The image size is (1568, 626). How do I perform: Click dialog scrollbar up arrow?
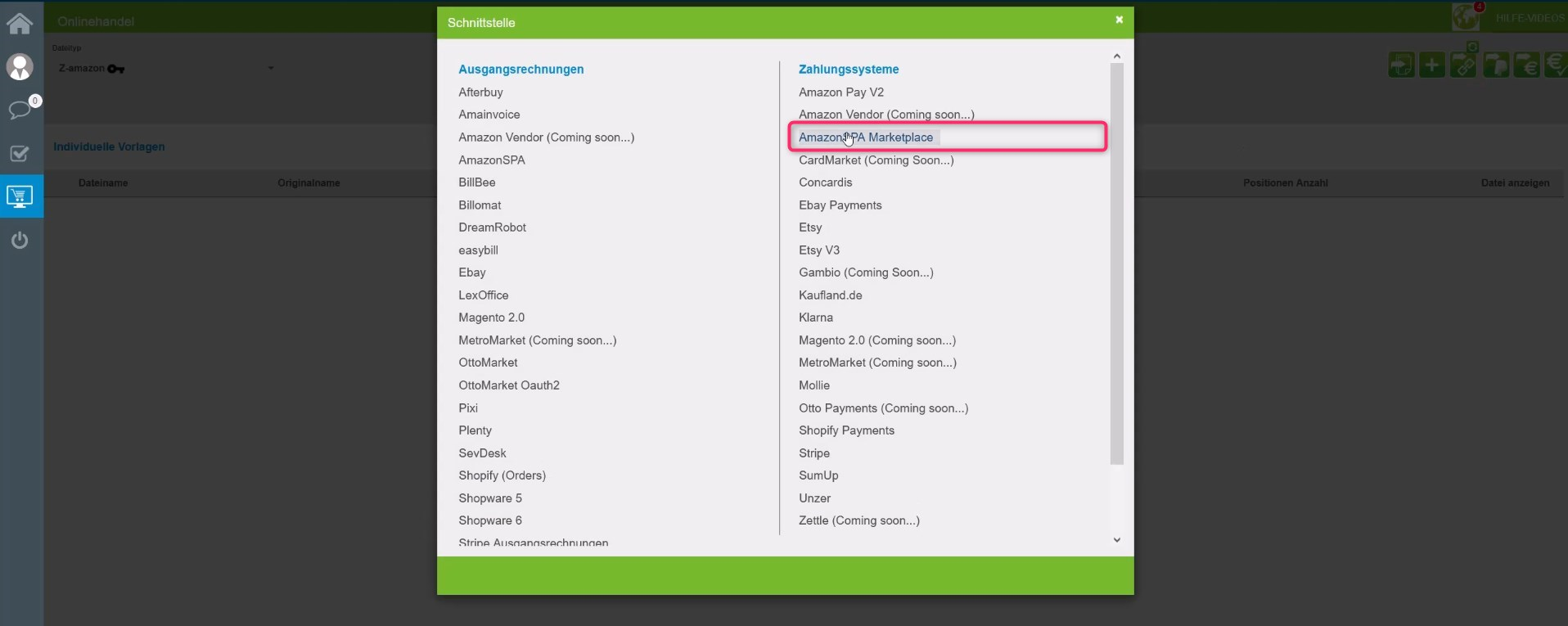tap(1117, 56)
